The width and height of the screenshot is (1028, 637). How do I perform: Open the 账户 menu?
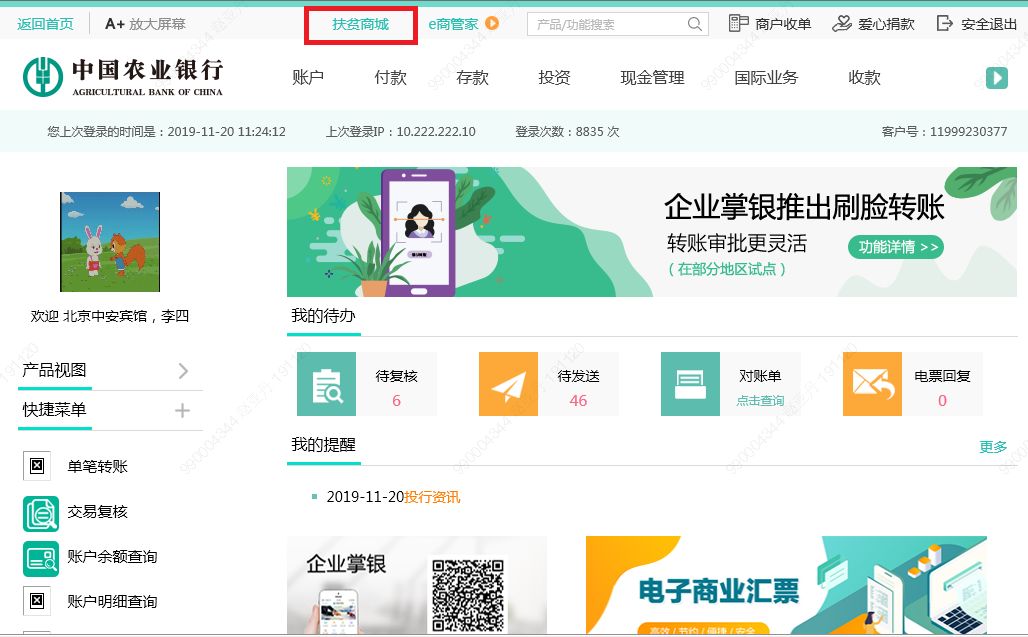pyautogui.click(x=308, y=78)
